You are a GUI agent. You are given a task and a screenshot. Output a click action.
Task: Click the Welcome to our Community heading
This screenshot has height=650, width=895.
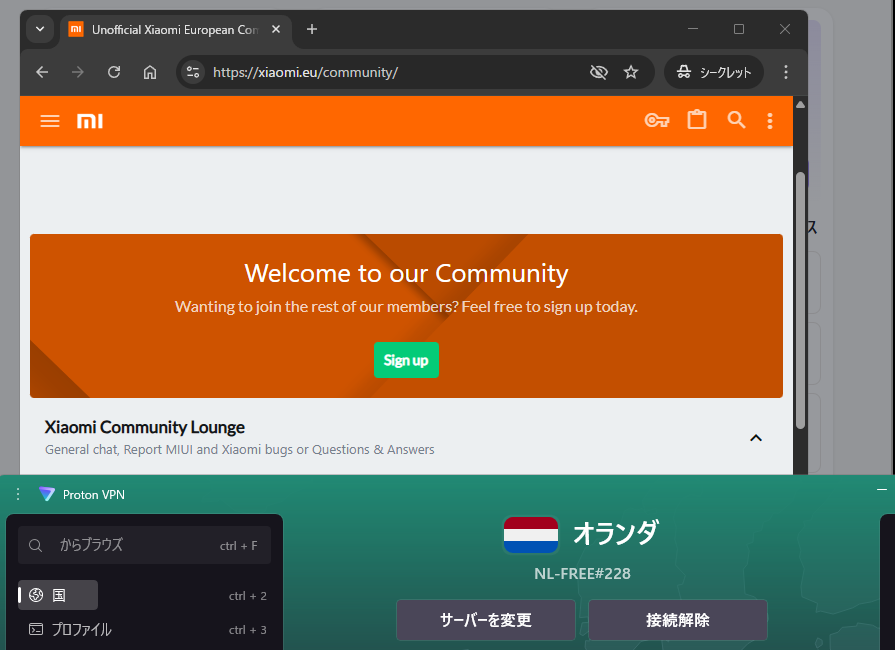pos(406,273)
